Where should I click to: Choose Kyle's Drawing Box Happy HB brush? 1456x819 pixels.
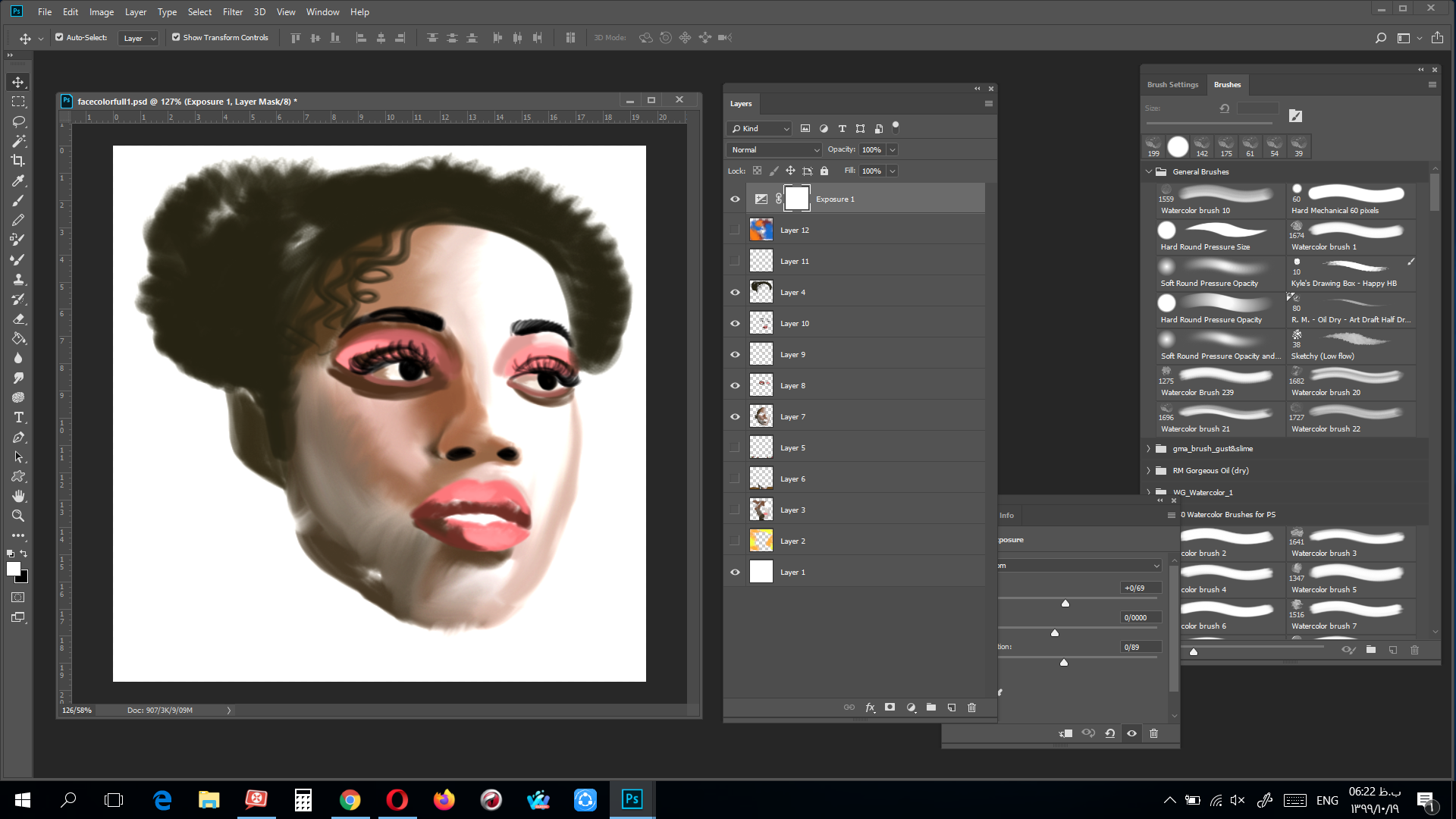tap(1351, 274)
